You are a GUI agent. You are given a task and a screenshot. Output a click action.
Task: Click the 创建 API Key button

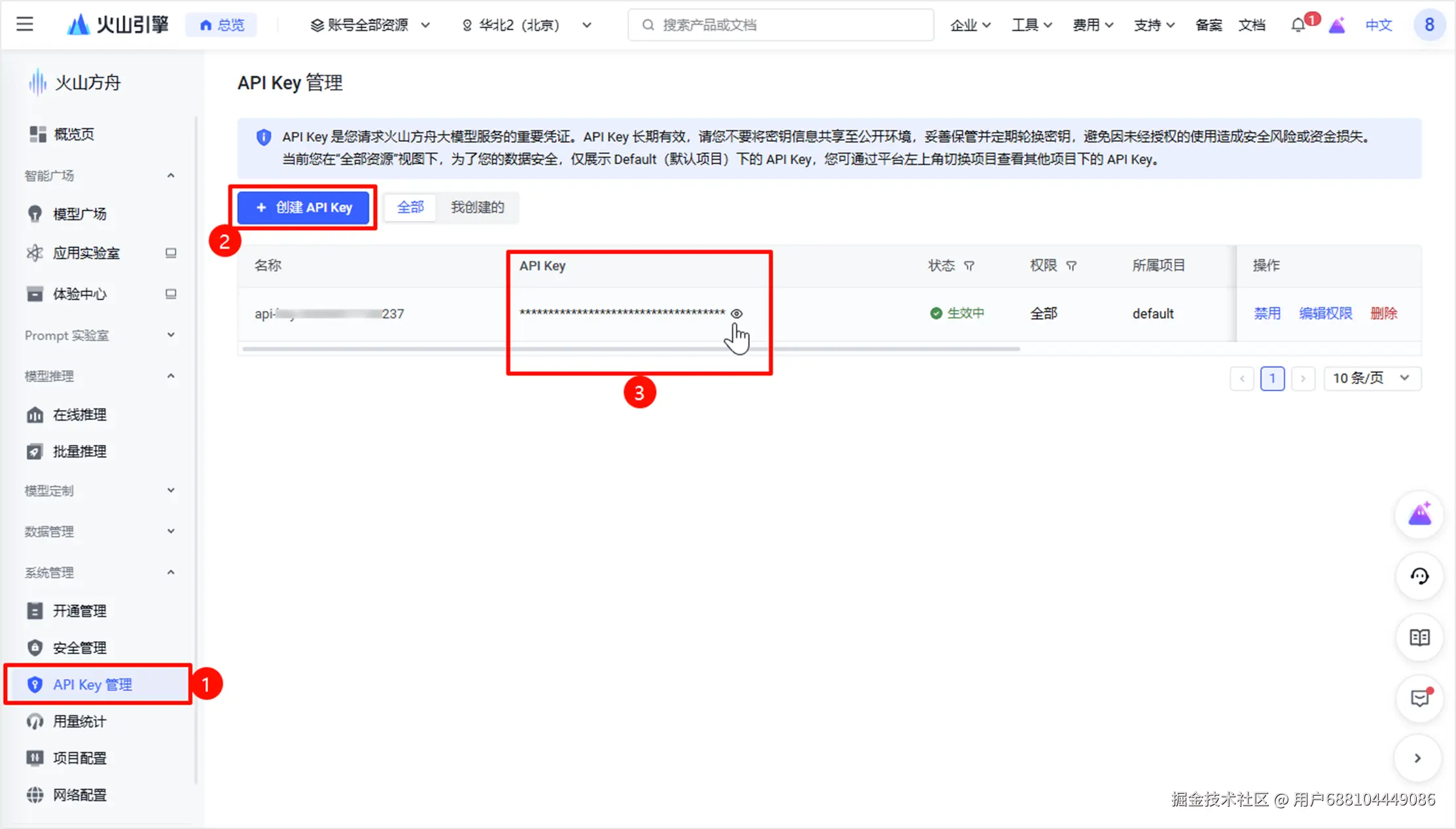304,207
